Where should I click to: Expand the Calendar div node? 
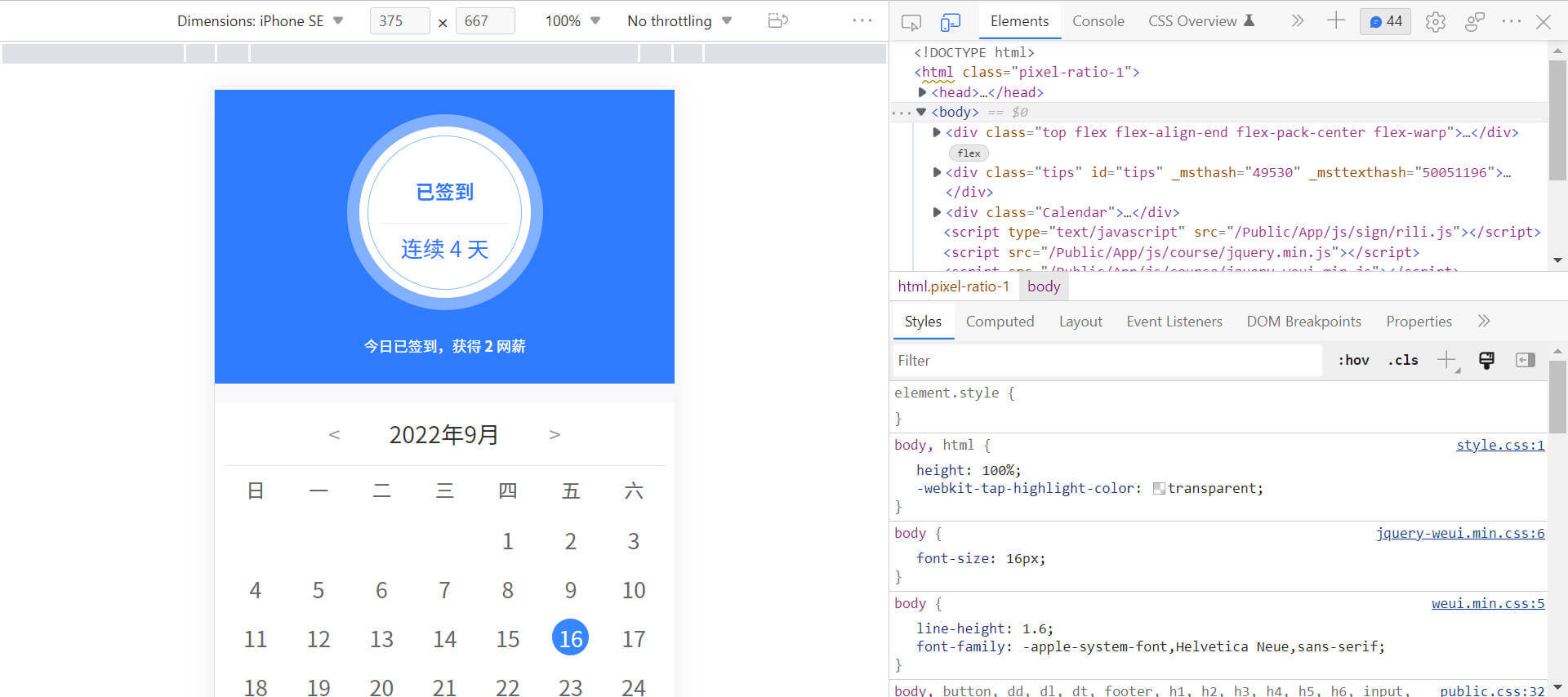pyautogui.click(x=937, y=212)
